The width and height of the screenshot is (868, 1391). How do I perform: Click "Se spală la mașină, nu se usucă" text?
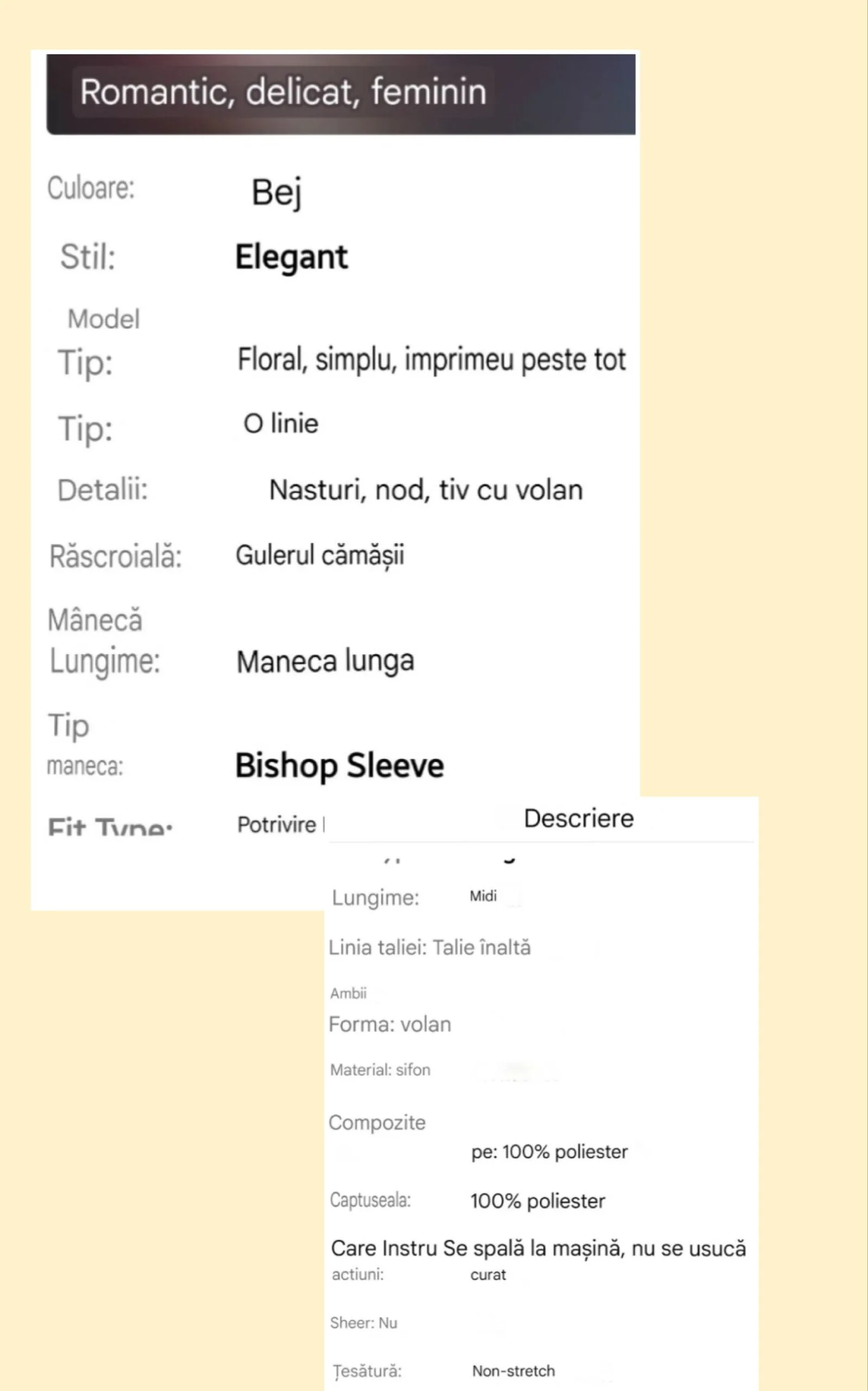pyautogui.click(x=594, y=1249)
